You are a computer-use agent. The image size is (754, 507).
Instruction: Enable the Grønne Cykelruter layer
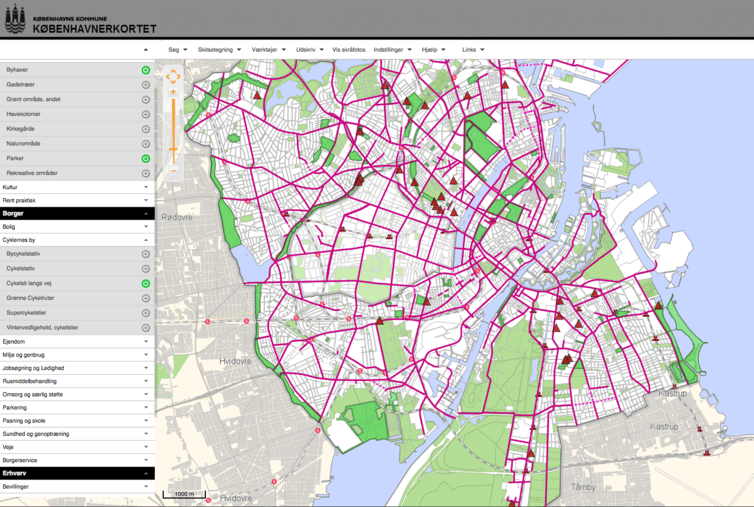tap(146, 298)
